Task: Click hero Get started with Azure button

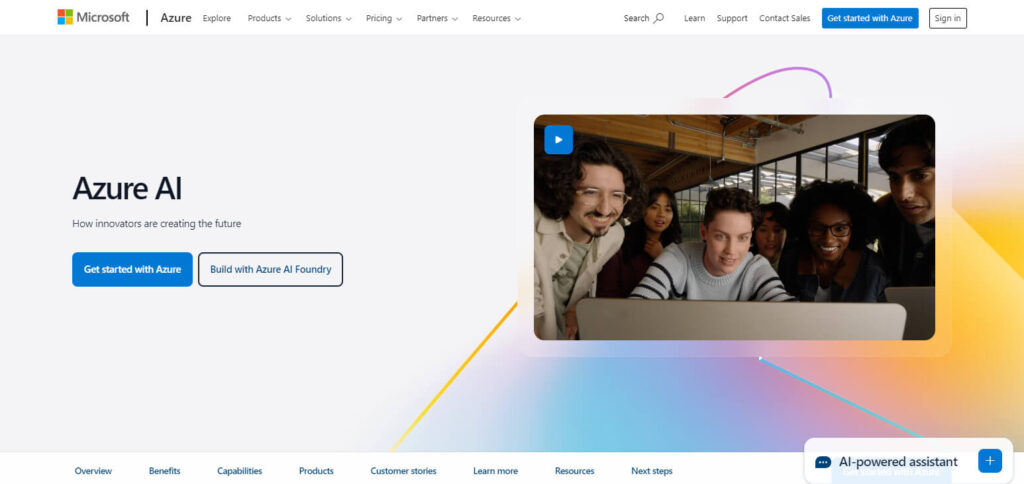Action: (x=132, y=269)
